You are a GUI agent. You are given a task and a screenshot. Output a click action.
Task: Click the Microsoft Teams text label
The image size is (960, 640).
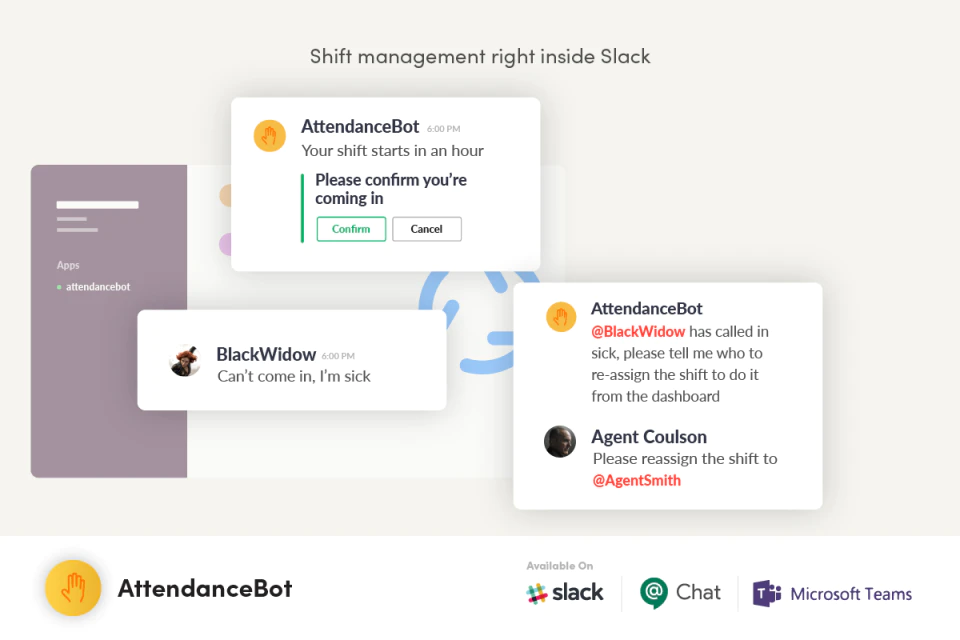[851, 593]
